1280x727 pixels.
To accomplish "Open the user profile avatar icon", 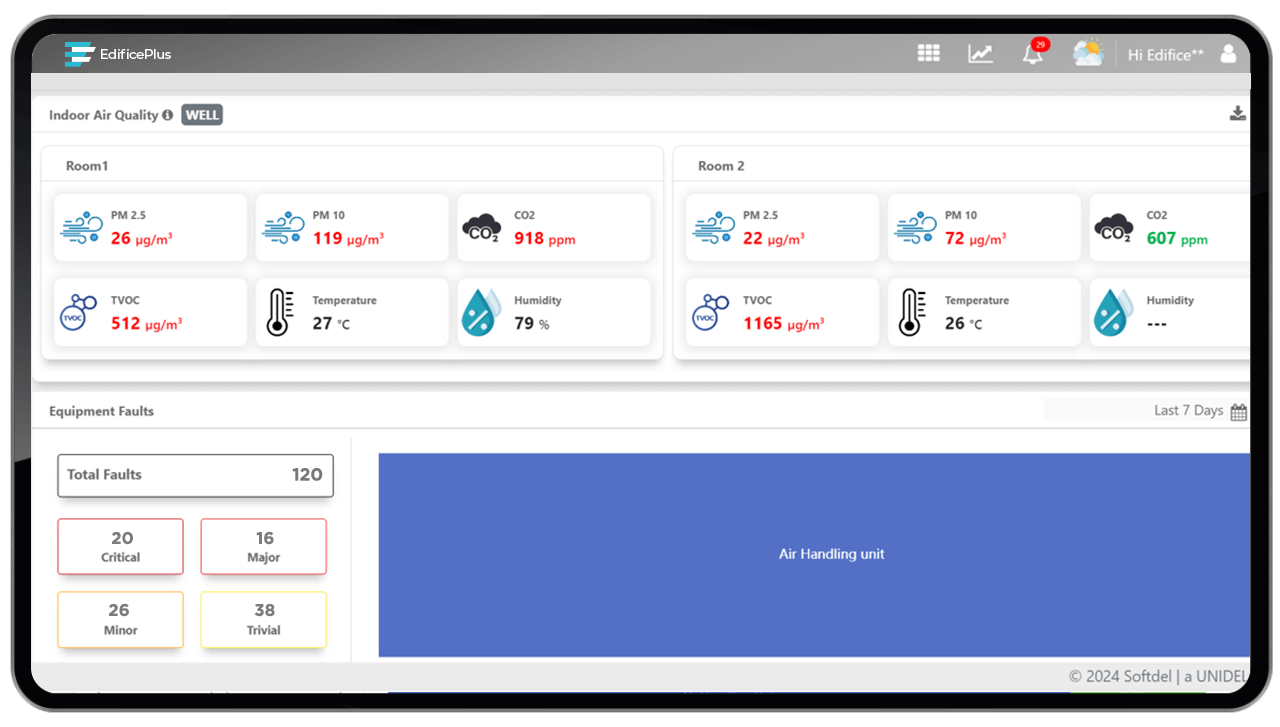I will tap(1228, 54).
